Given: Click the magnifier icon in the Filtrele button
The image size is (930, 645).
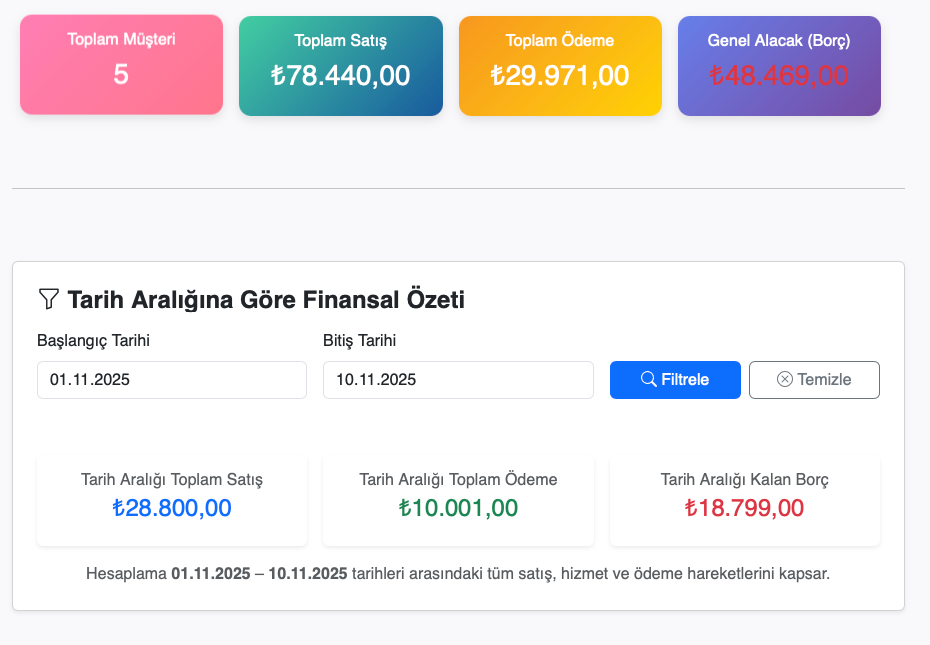Looking at the screenshot, I should [x=649, y=379].
